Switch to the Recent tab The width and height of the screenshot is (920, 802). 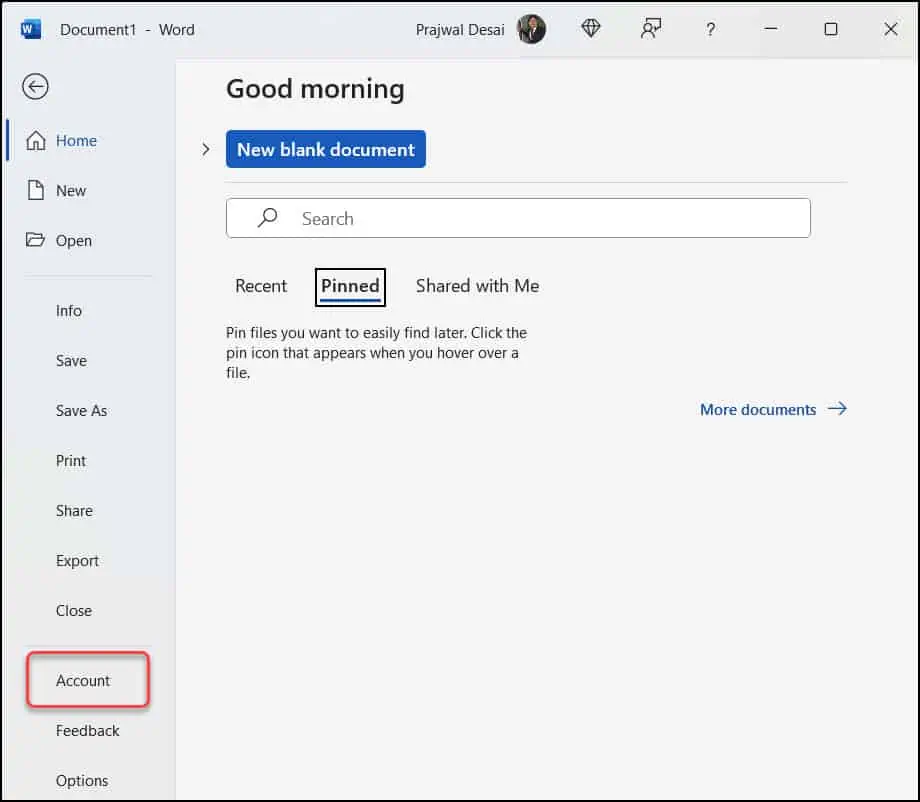(261, 286)
